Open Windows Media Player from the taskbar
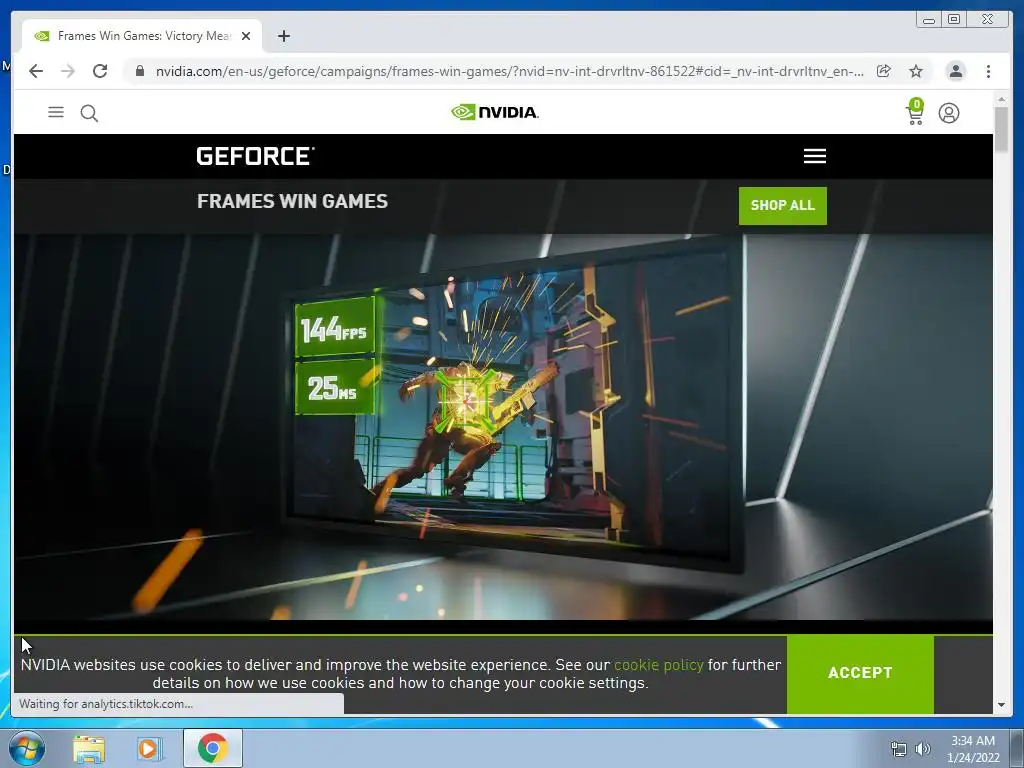The image size is (1024, 768). click(149, 748)
